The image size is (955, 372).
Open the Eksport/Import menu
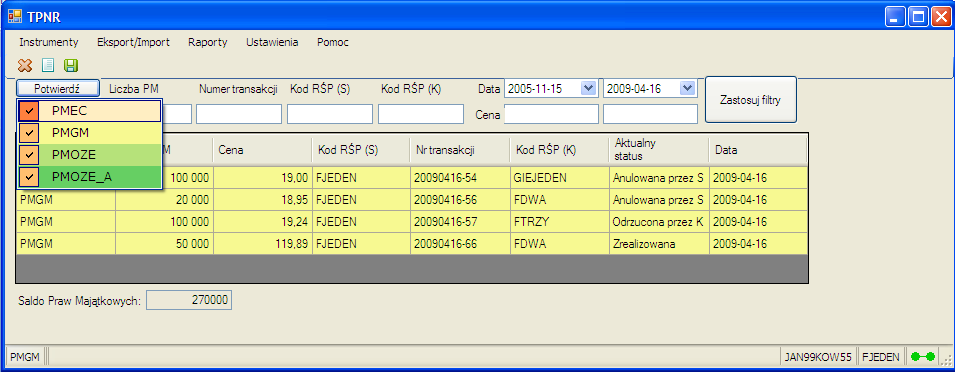(x=133, y=42)
